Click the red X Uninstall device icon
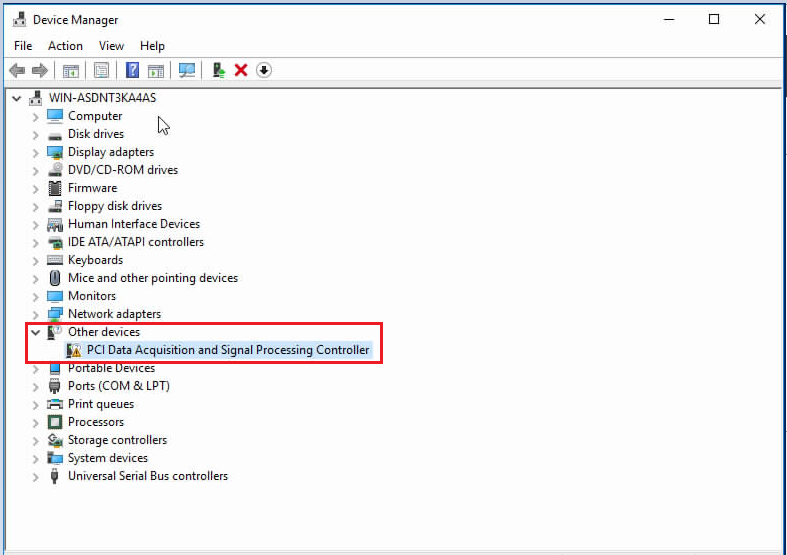Image resolution: width=787 pixels, height=555 pixels. click(241, 70)
